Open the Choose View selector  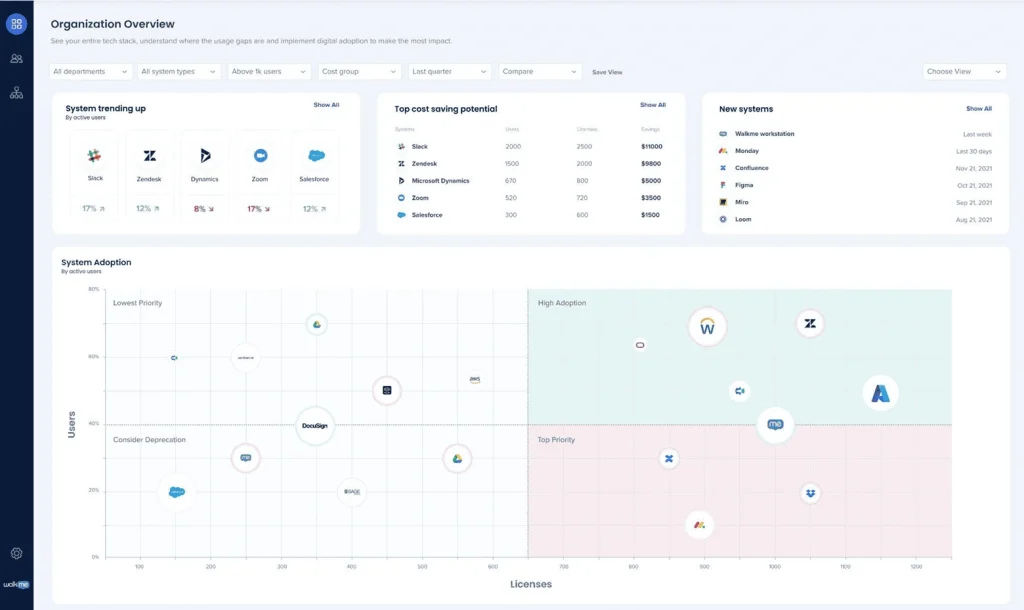click(x=966, y=71)
